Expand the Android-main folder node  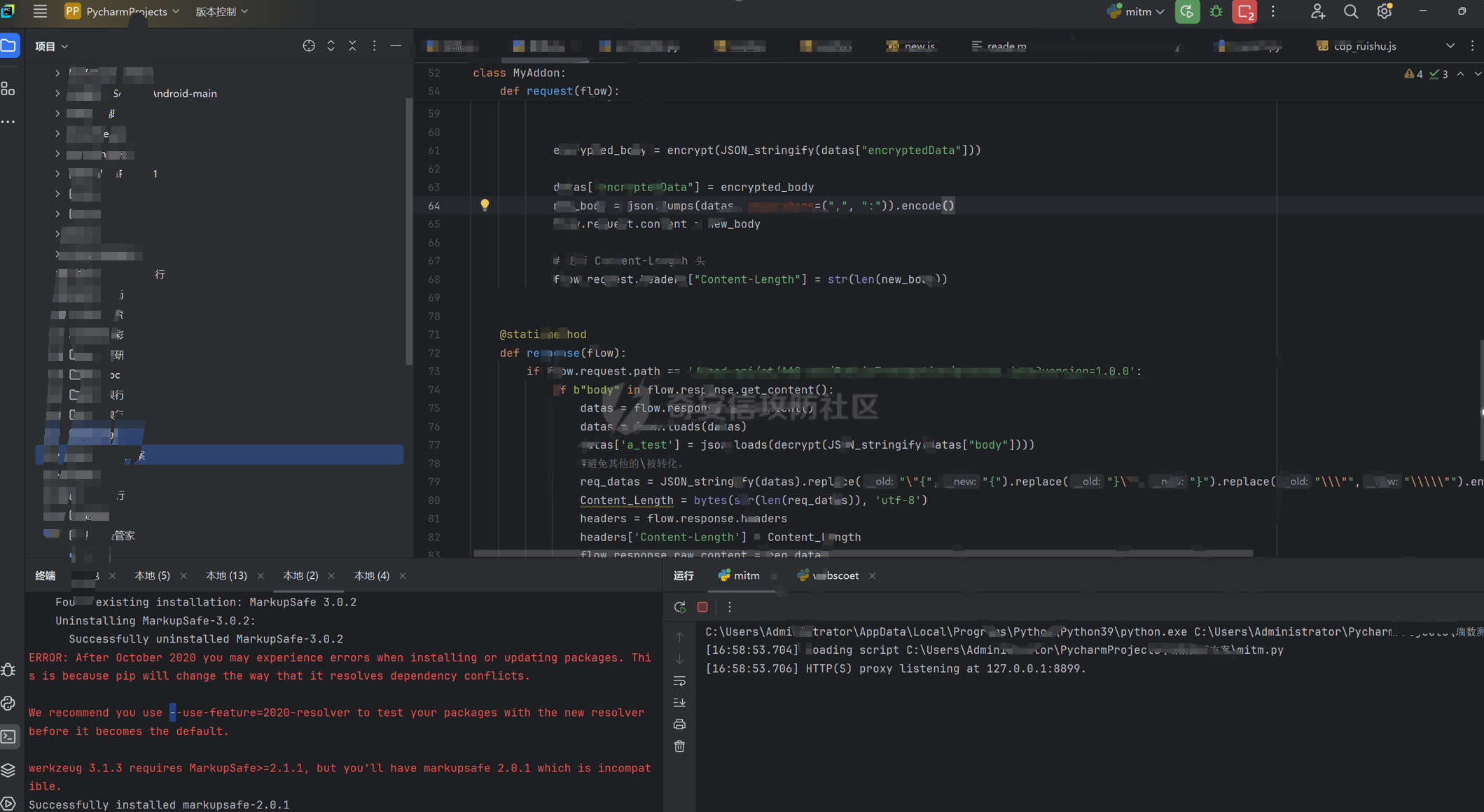click(x=57, y=93)
